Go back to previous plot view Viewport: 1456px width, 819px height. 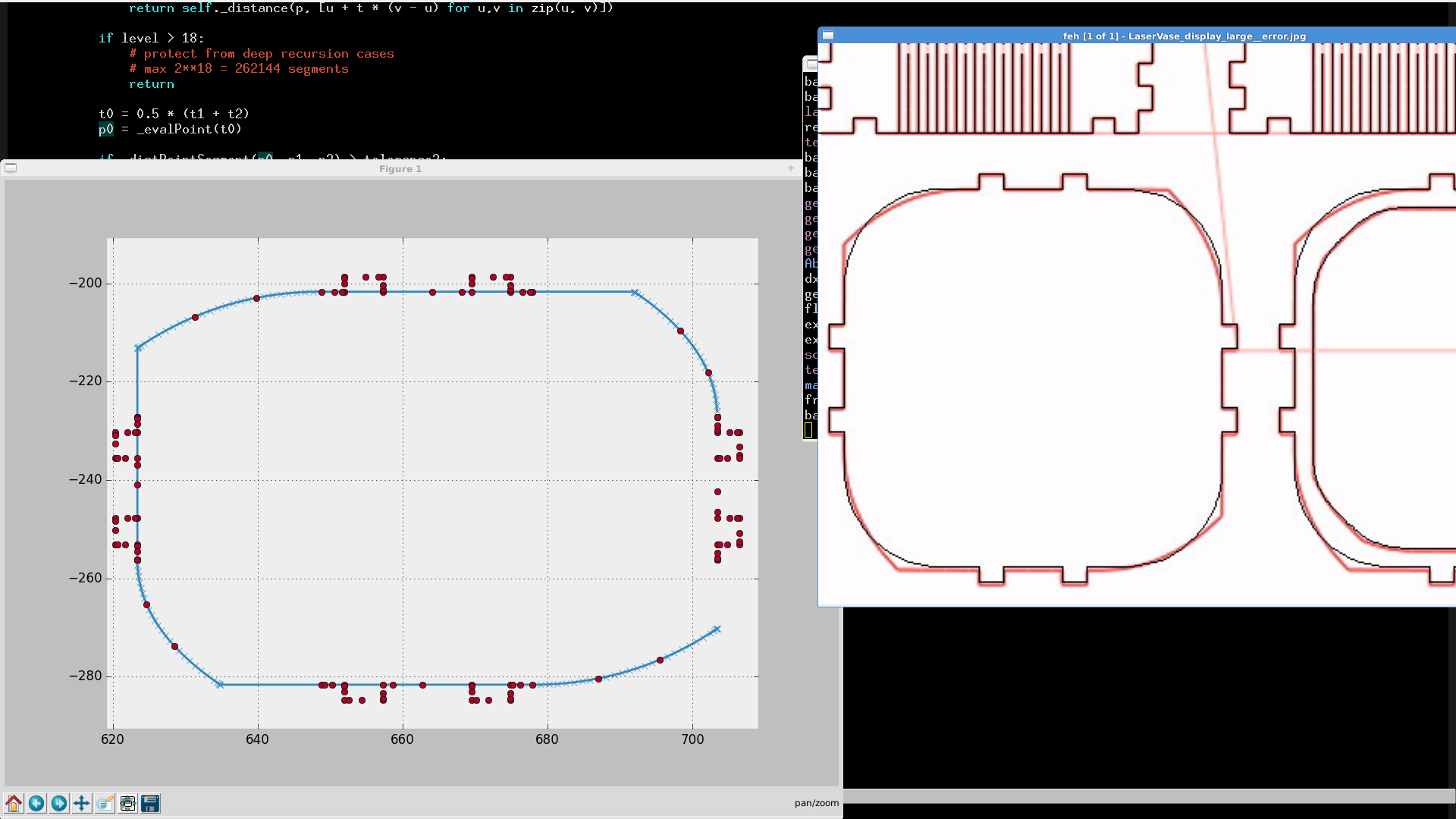[x=36, y=803]
